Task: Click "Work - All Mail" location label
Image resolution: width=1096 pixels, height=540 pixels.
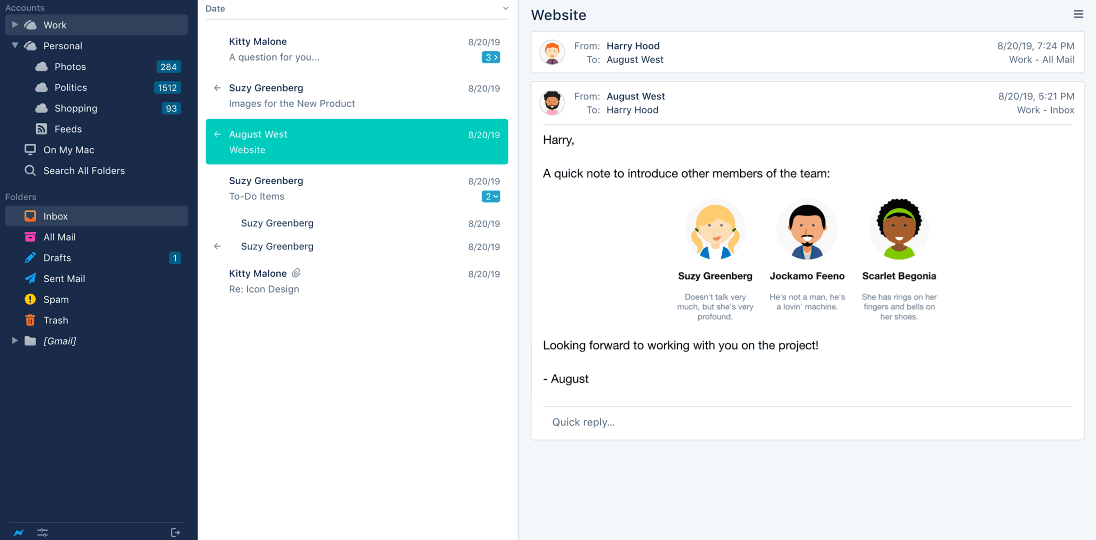Action: point(1041,60)
